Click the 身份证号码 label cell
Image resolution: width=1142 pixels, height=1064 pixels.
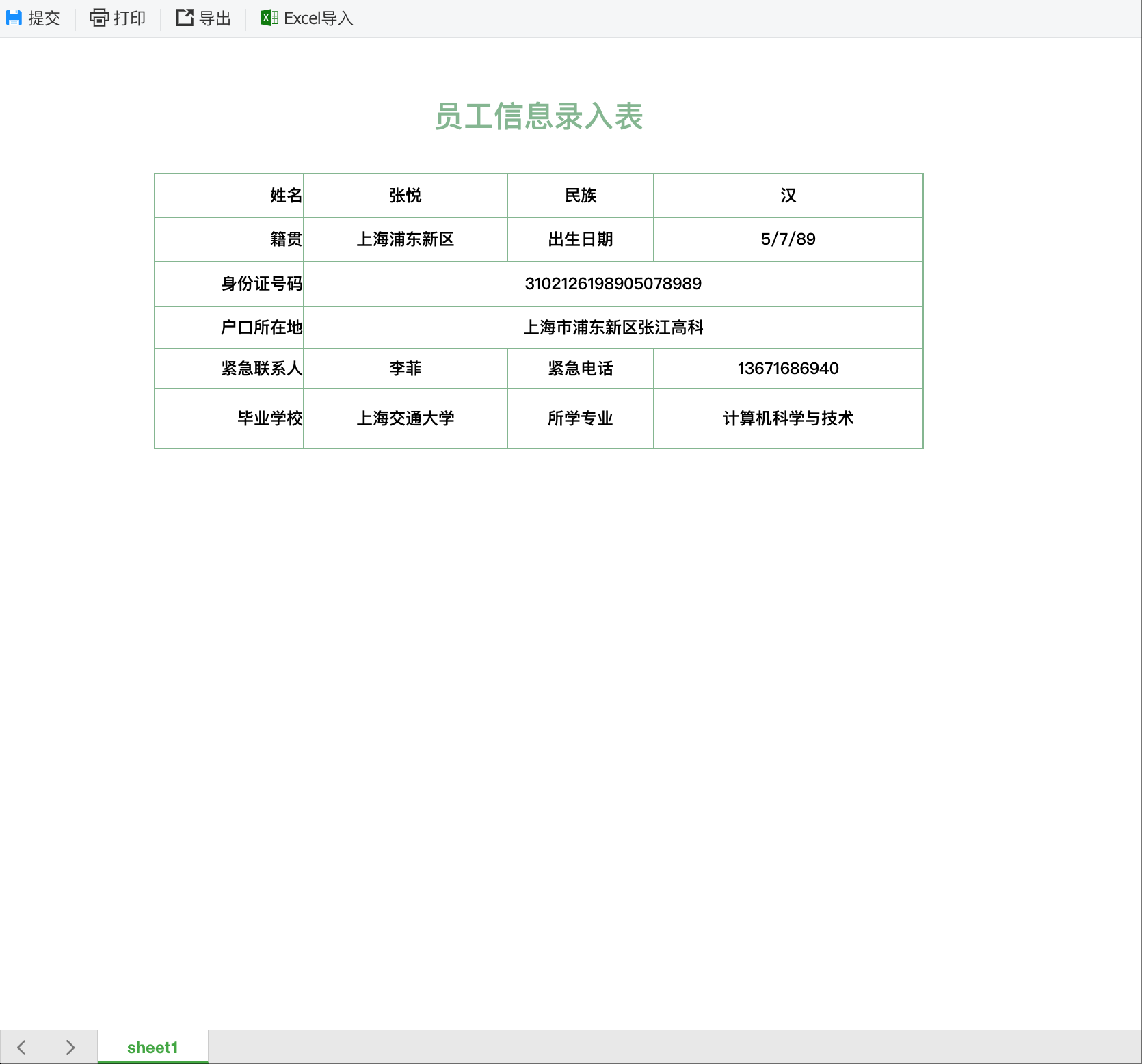click(229, 284)
